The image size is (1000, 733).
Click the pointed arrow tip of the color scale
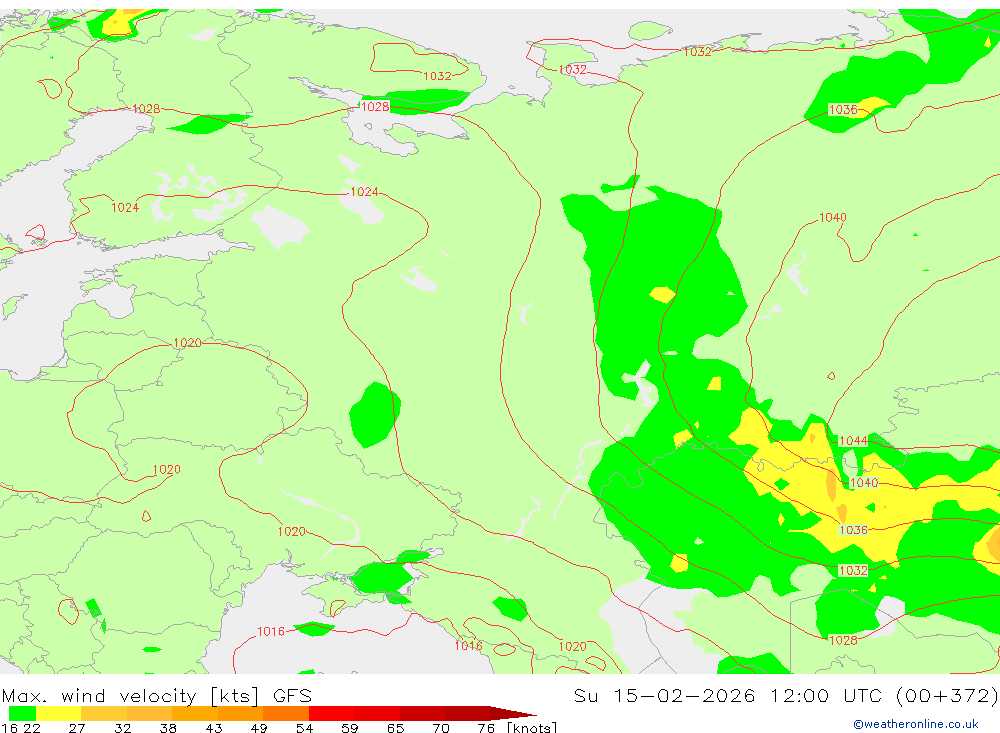pos(514,713)
